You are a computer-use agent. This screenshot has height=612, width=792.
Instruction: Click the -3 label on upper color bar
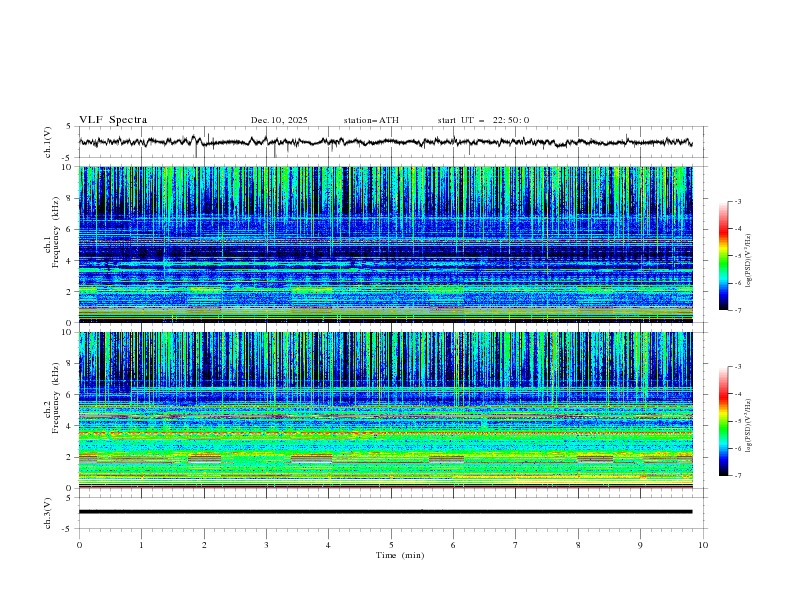(x=736, y=202)
